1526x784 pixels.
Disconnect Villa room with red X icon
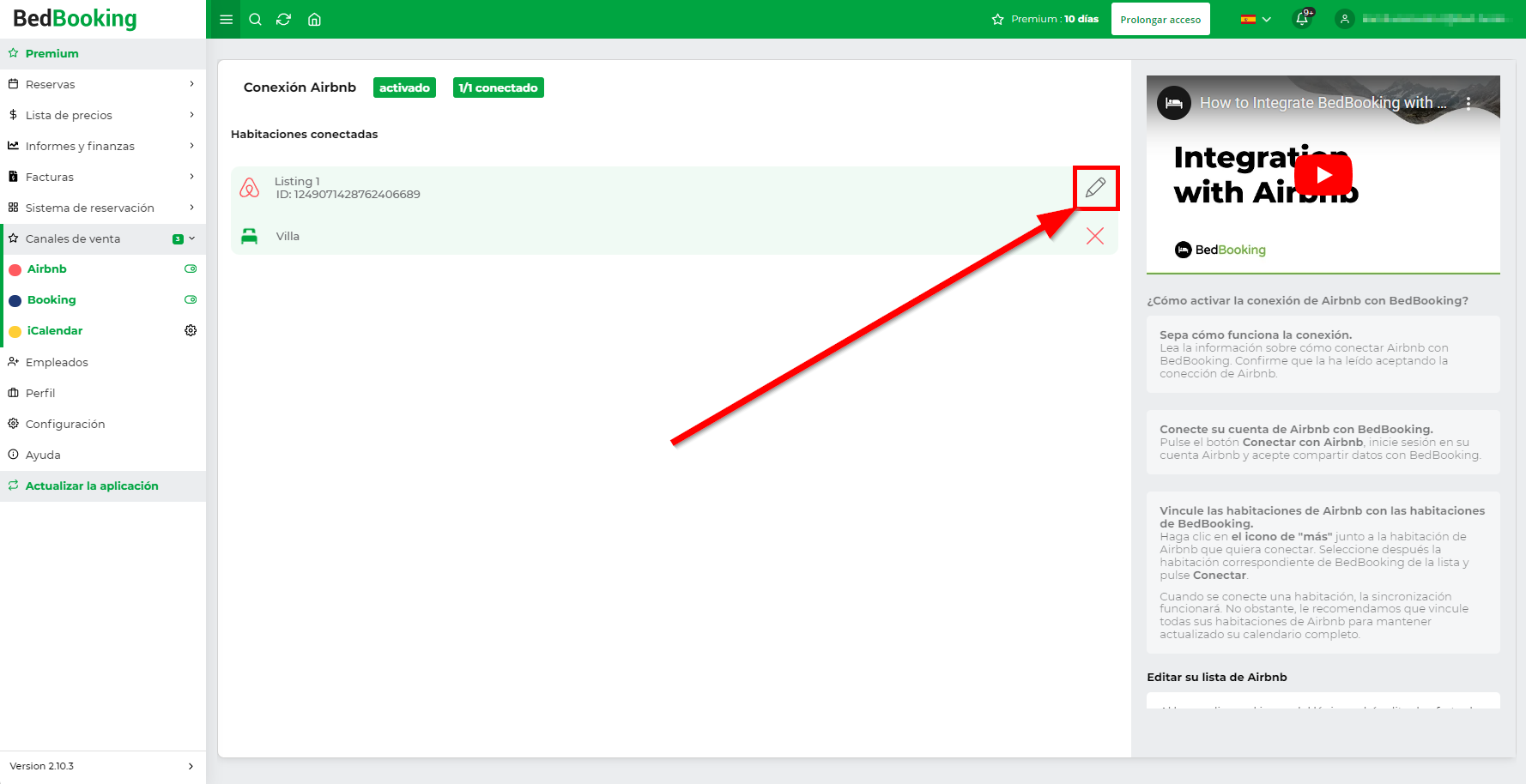coord(1095,236)
